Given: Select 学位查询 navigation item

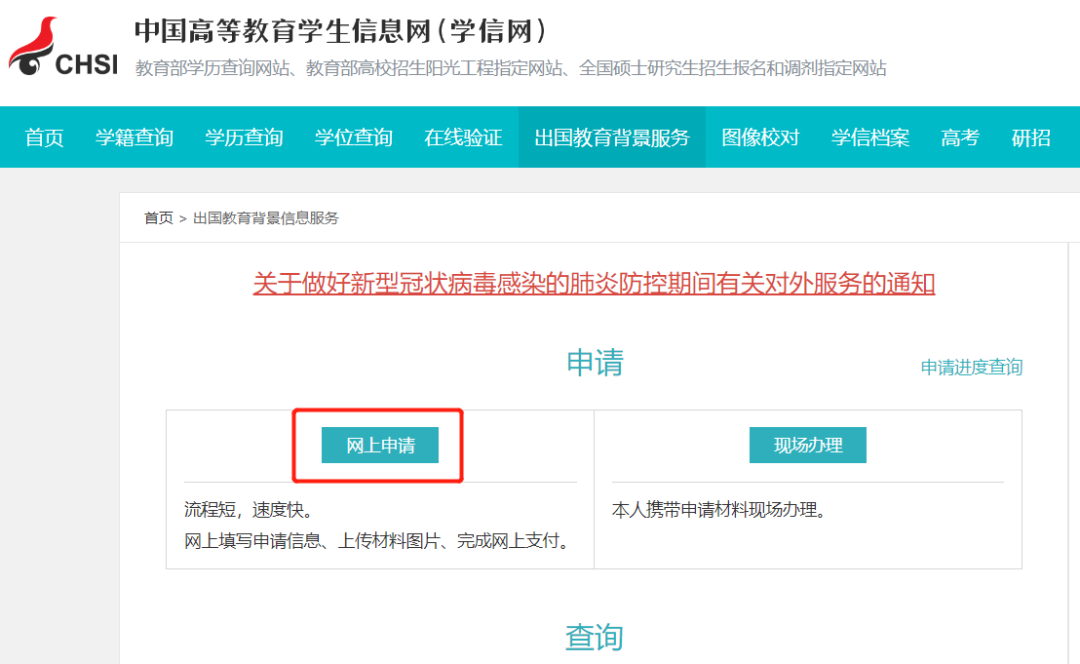Looking at the screenshot, I should click(x=353, y=138).
